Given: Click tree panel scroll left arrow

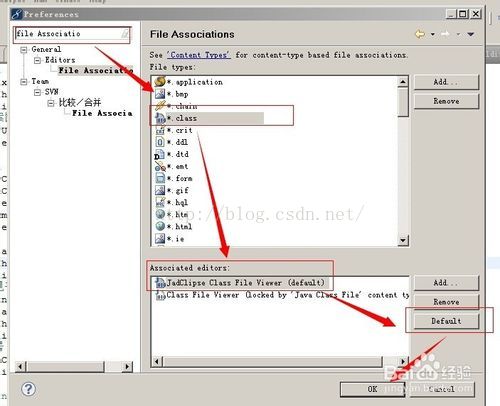Looking at the screenshot, I should 20,367.
